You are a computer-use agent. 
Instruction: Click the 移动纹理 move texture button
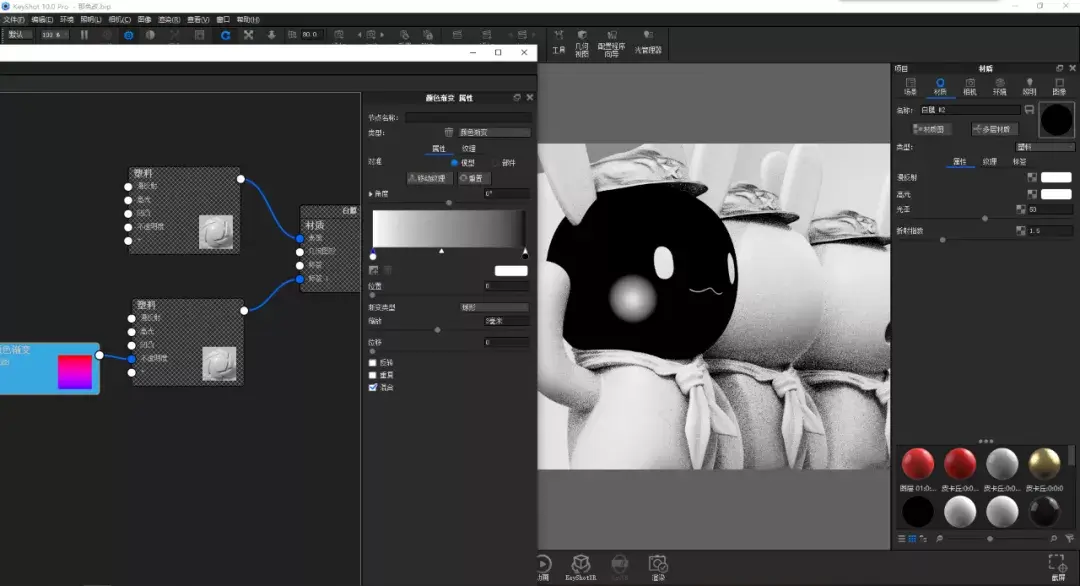tap(430, 178)
